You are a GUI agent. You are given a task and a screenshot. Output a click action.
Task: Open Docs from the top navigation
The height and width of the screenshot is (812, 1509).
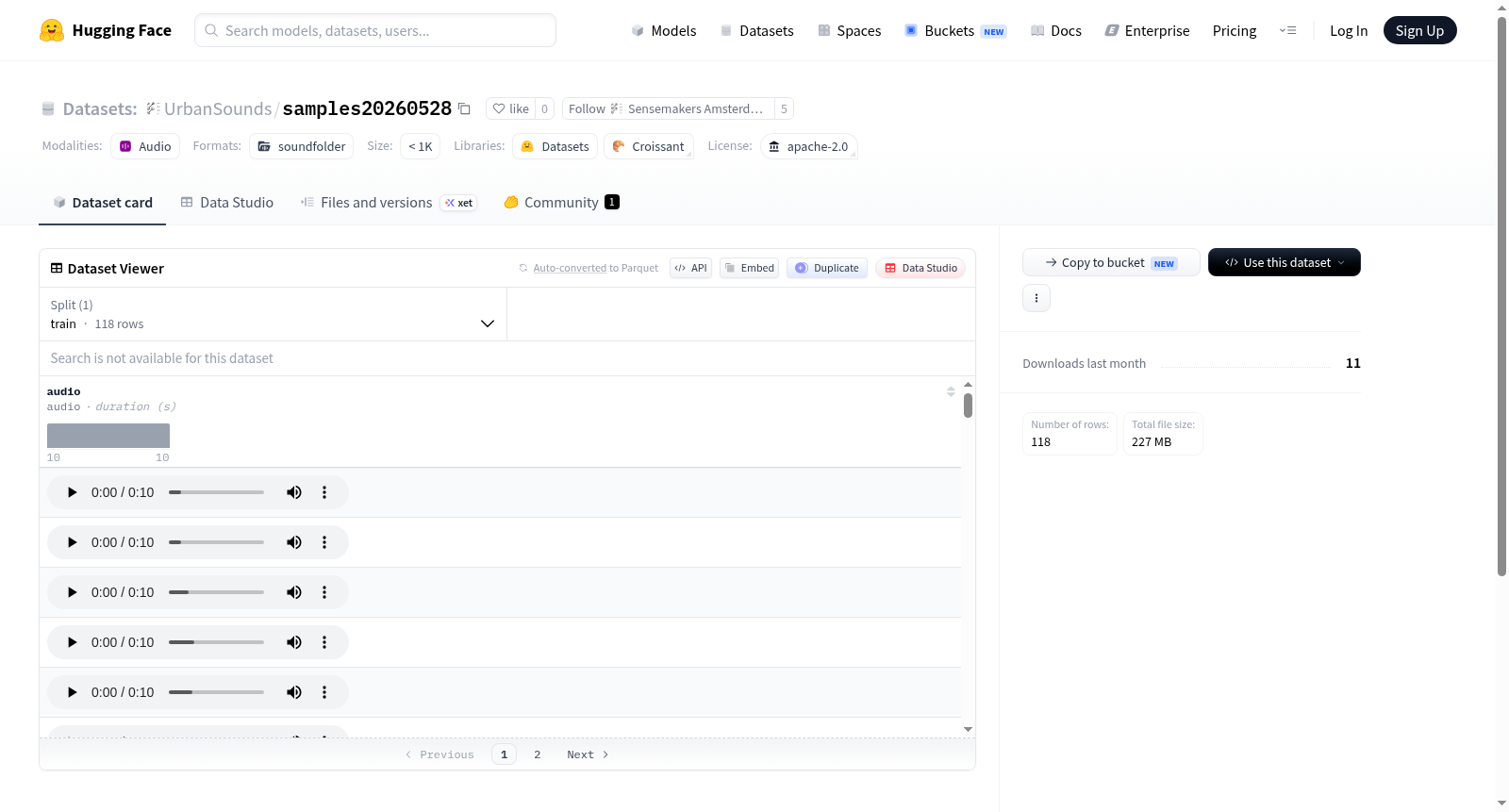point(1056,30)
